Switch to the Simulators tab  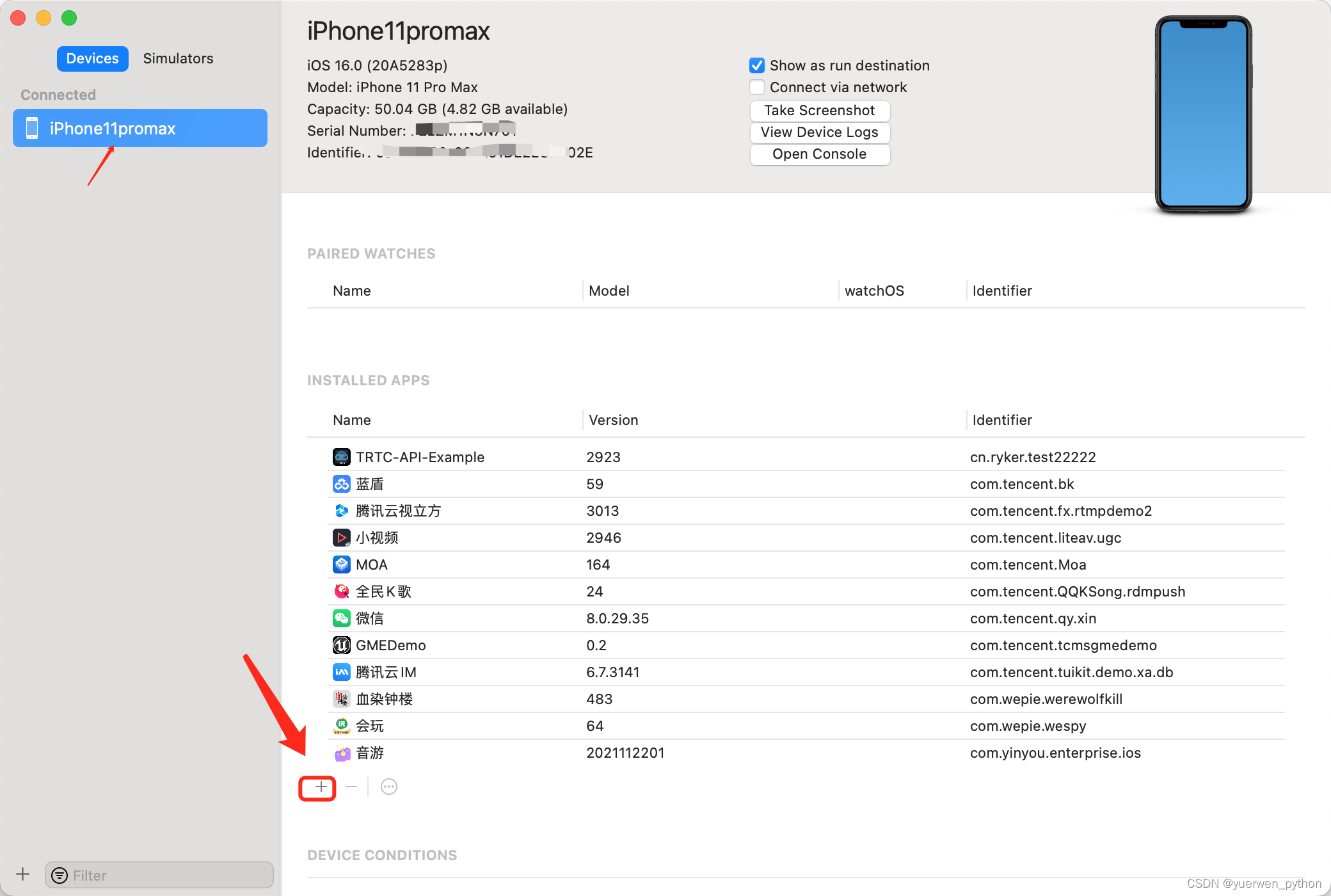(178, 58)
